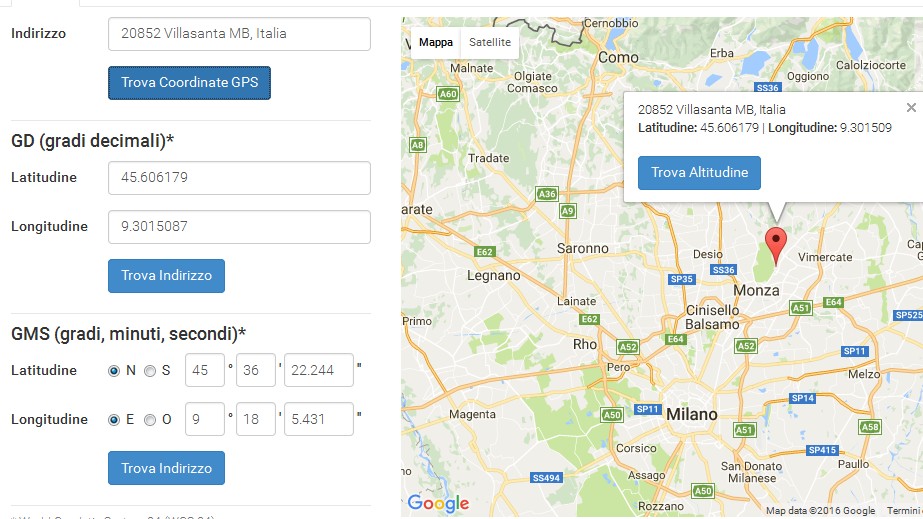Click the A9 highway shield
Viewport: 923px width, 519px height.
(567, 211)
